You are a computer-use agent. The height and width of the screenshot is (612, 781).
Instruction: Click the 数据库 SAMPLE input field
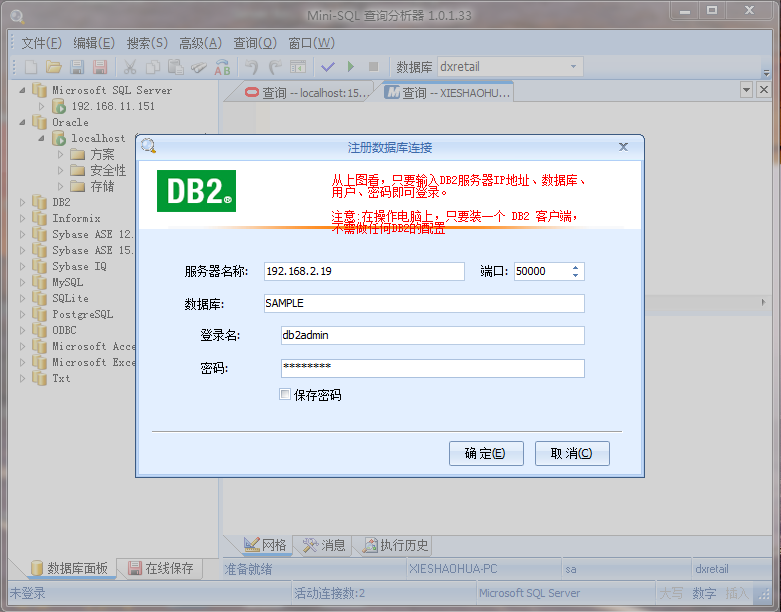click(424, 303)
